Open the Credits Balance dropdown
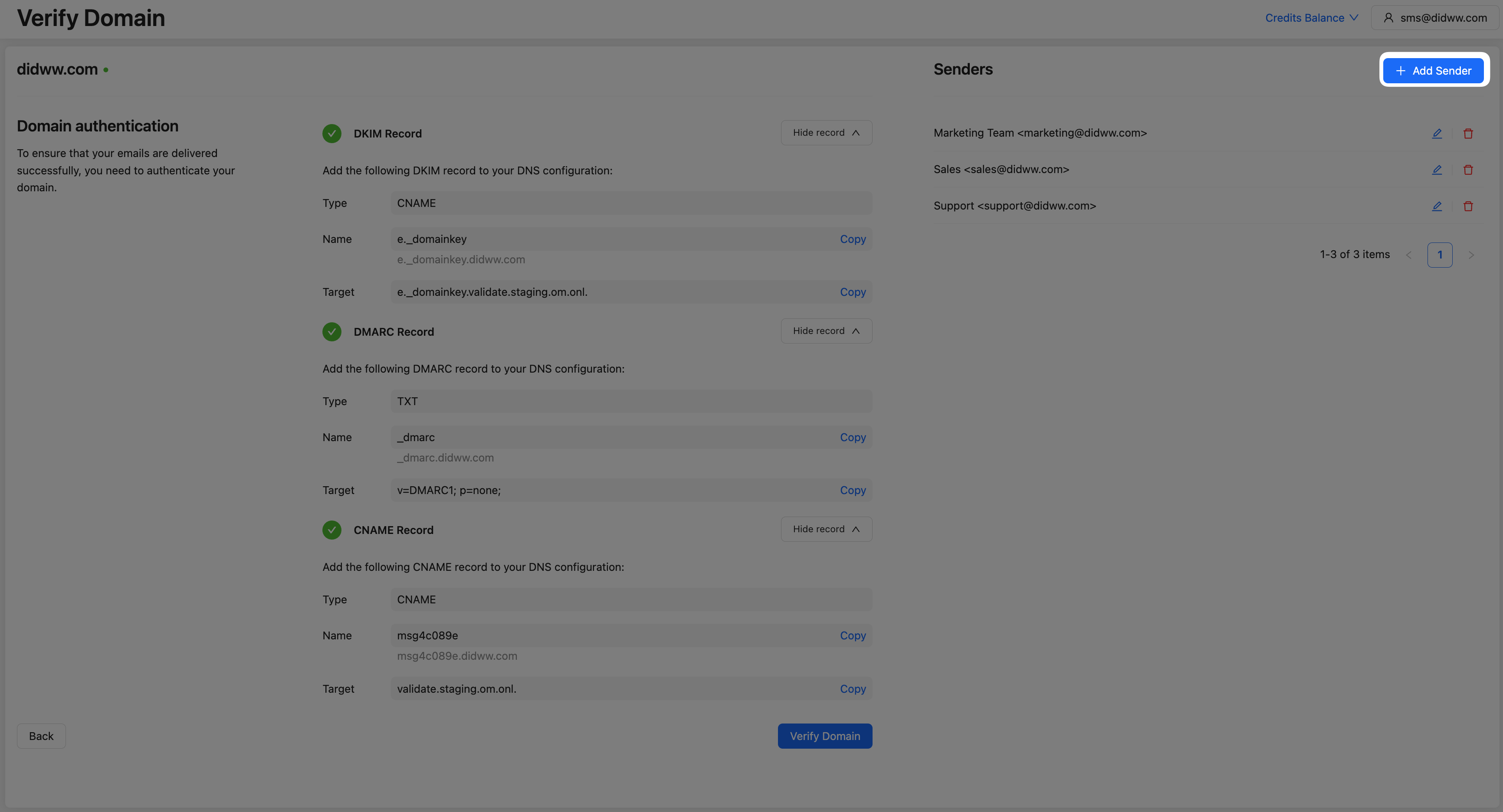1503x812 pixels. [1311, 17]
